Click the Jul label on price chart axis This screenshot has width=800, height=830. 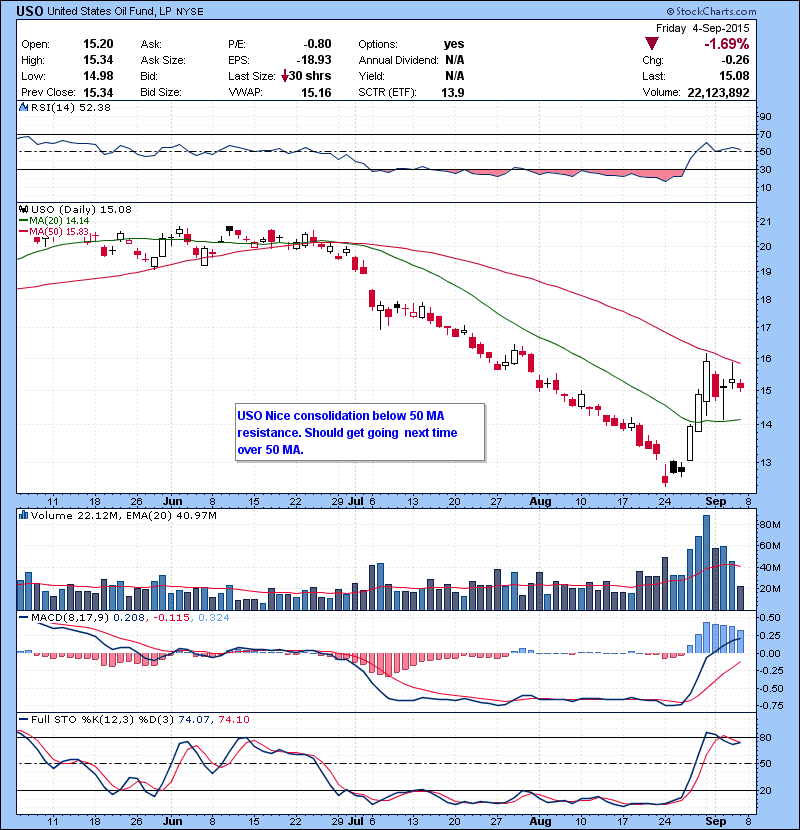(x=356, y=501)
